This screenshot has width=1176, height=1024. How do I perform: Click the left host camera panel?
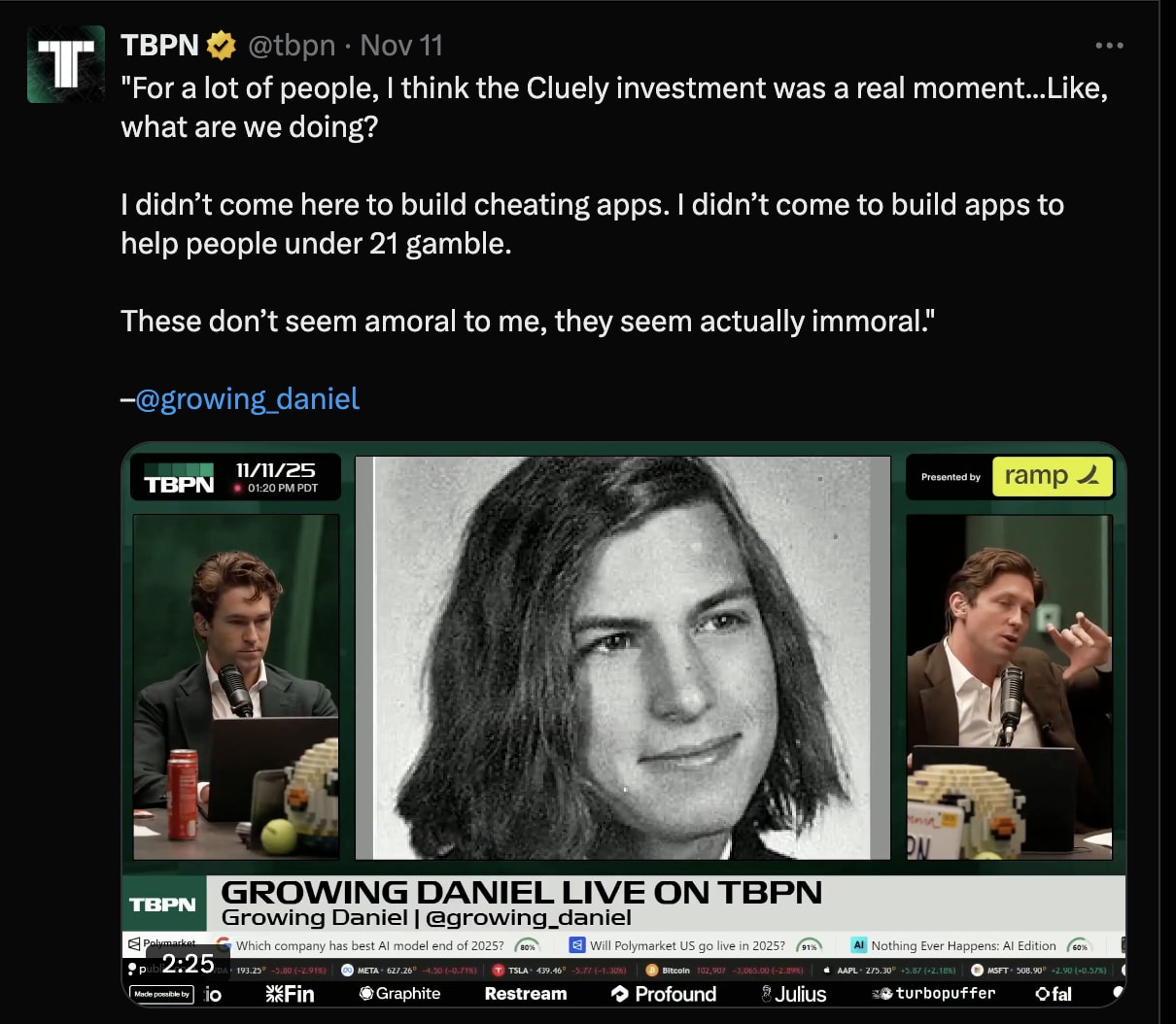[236, 687]
